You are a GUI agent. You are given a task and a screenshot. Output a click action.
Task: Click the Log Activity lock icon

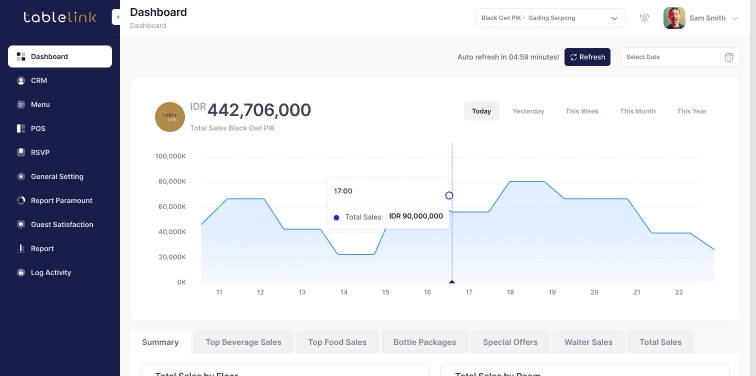(x=21, y=273)
